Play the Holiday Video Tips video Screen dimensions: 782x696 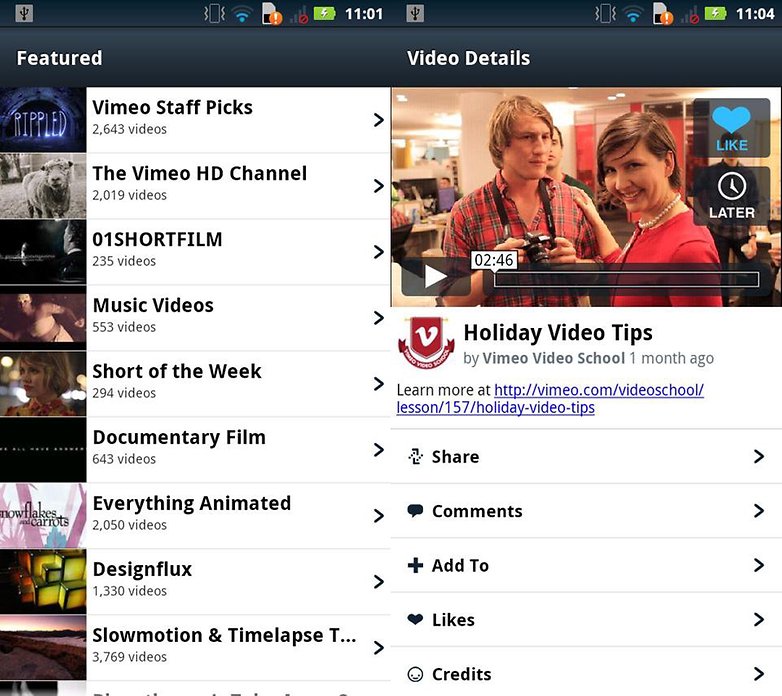[x=435, y=276]
